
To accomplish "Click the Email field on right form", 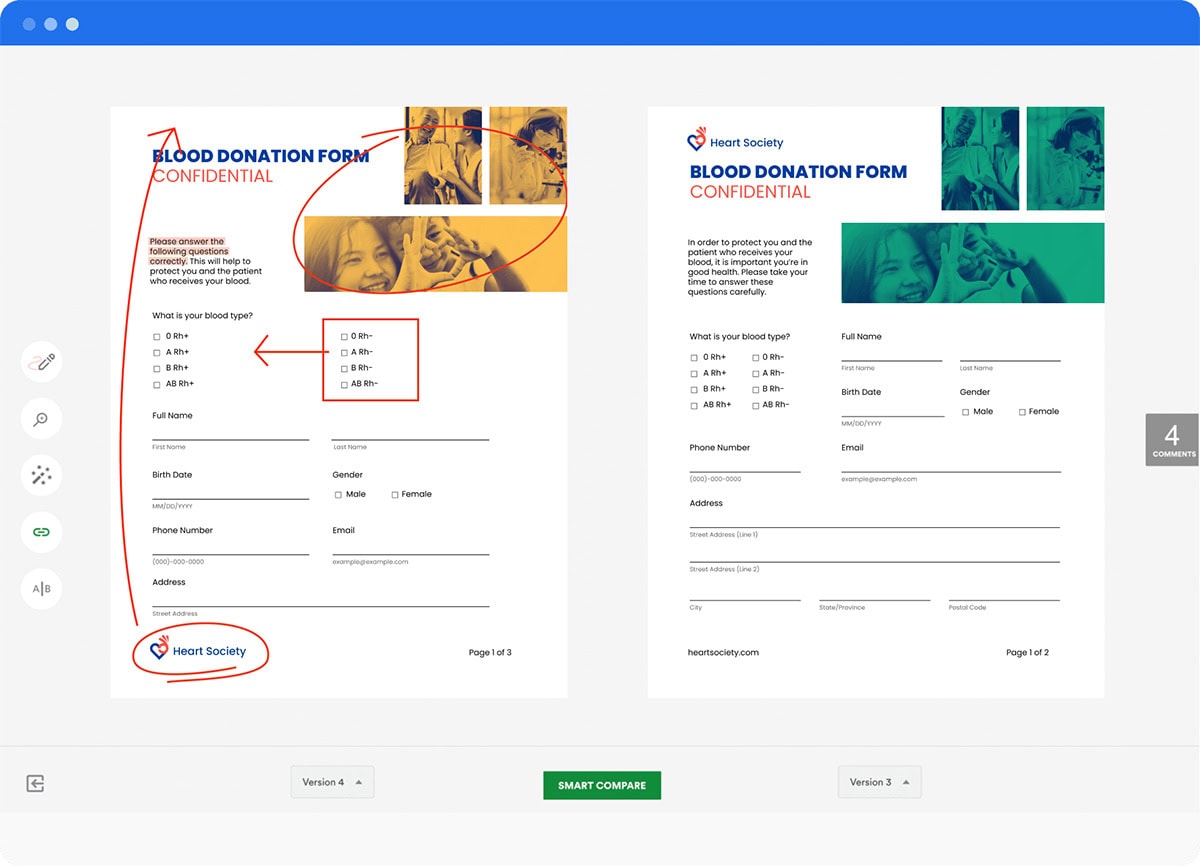I will 950,464.
